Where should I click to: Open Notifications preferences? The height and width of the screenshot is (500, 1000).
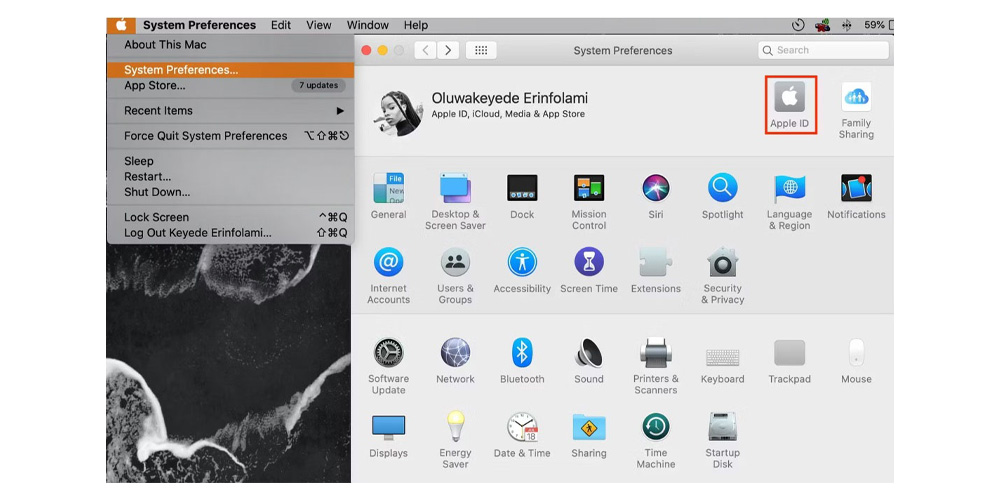point(856,196)
